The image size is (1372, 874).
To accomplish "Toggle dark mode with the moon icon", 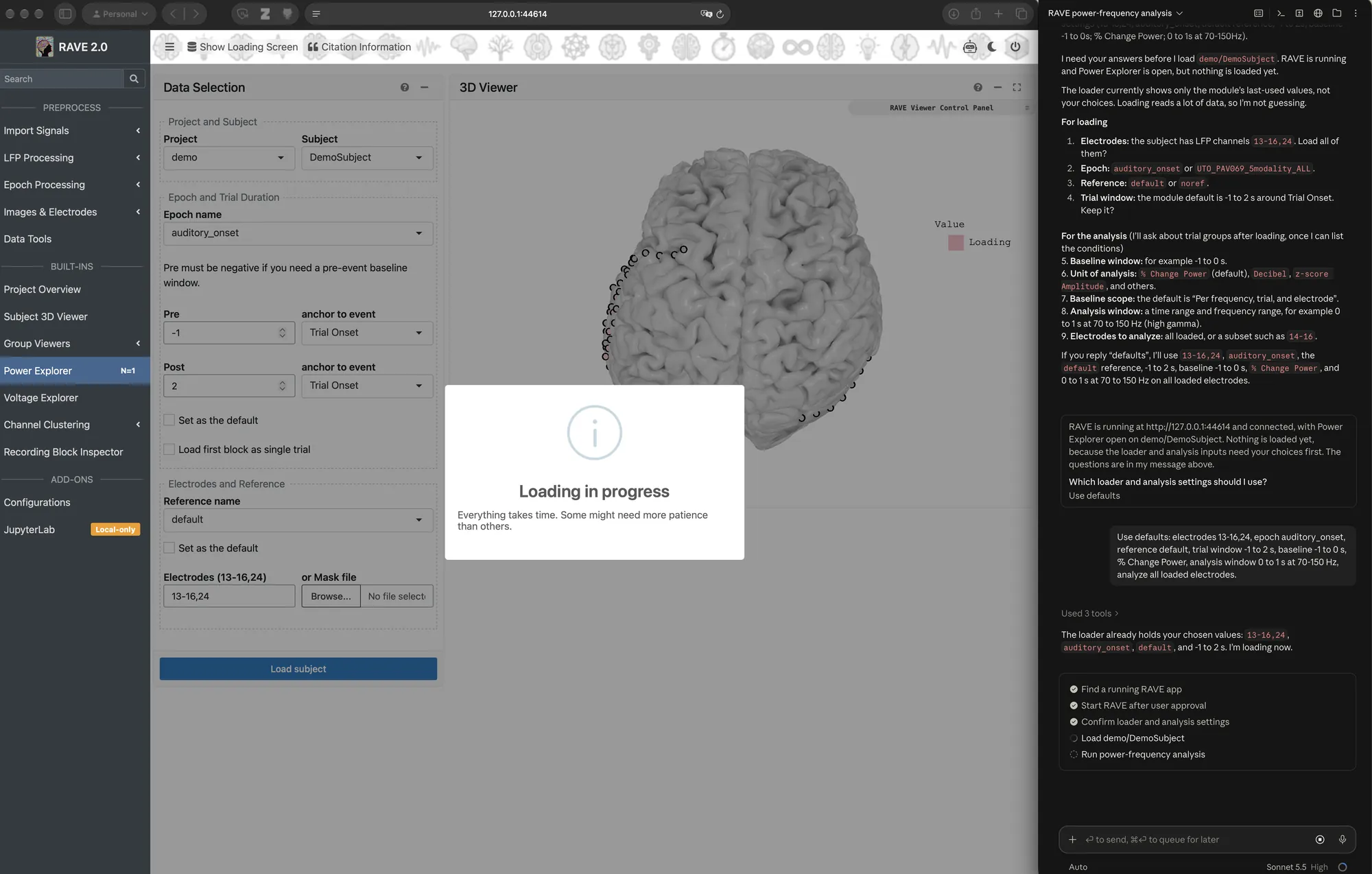I will (992, 47).
